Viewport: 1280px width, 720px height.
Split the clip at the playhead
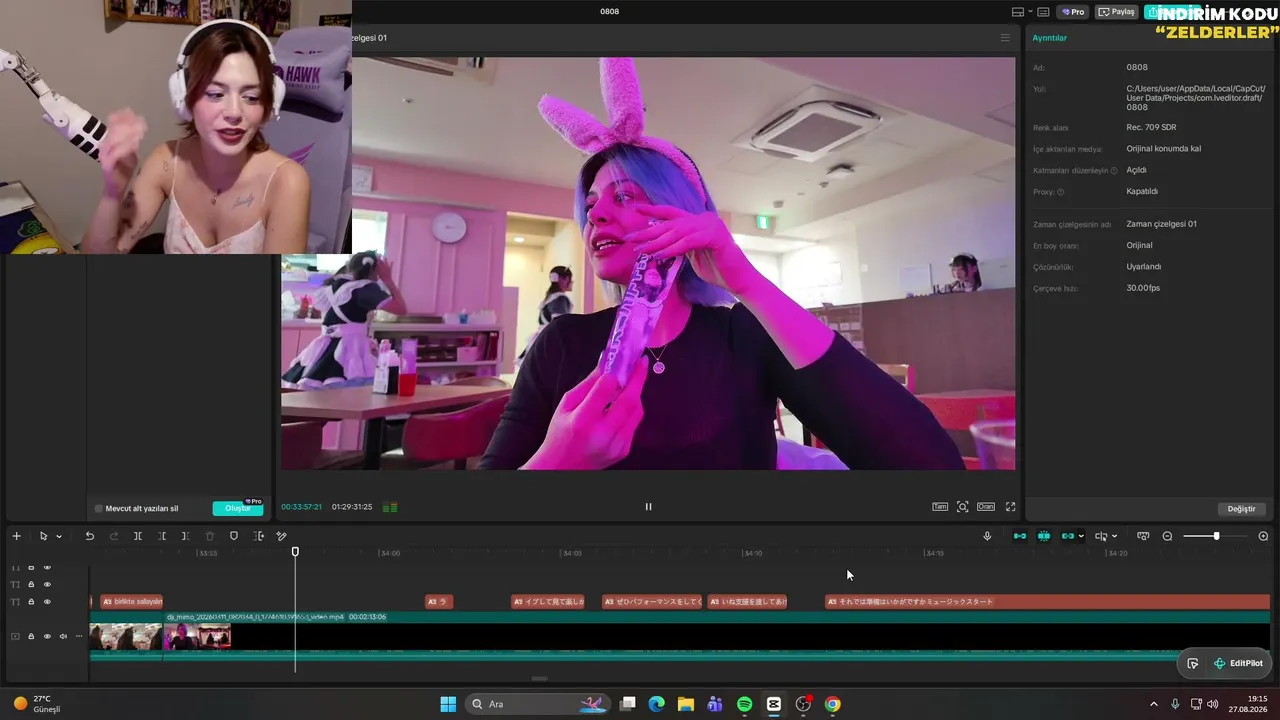pyautogui.click(x=138, y=536)
